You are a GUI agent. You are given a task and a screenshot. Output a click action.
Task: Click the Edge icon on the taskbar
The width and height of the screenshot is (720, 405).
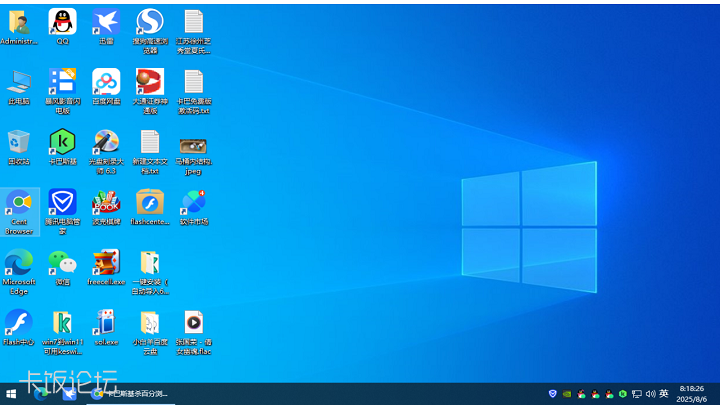coord(40,394)
